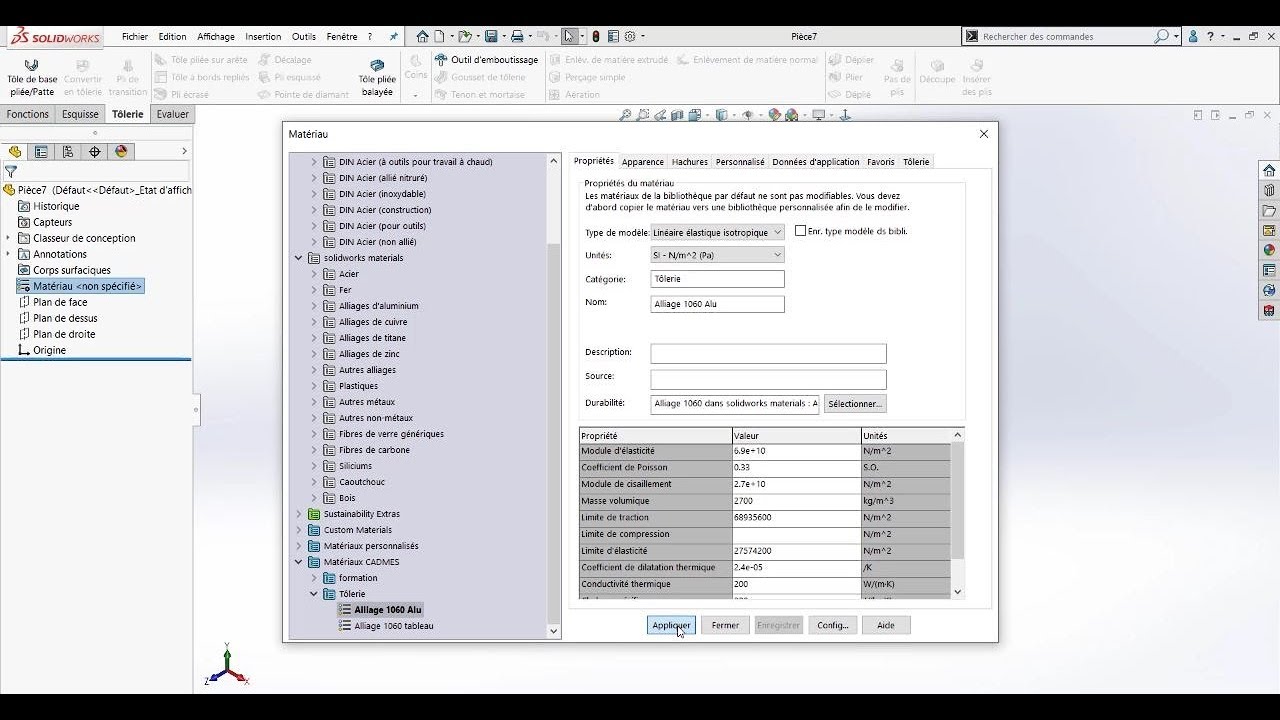Click the user login icon

click(1193, 36)
